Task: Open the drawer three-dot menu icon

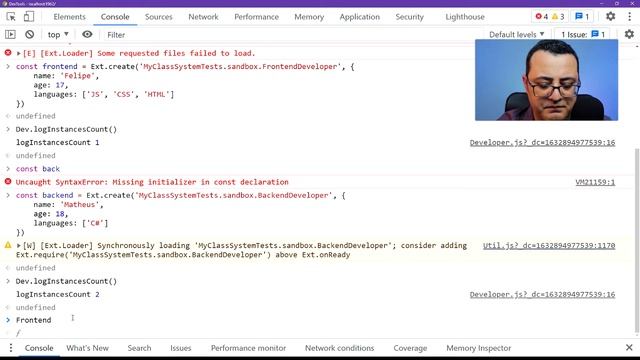Action: 11,348
